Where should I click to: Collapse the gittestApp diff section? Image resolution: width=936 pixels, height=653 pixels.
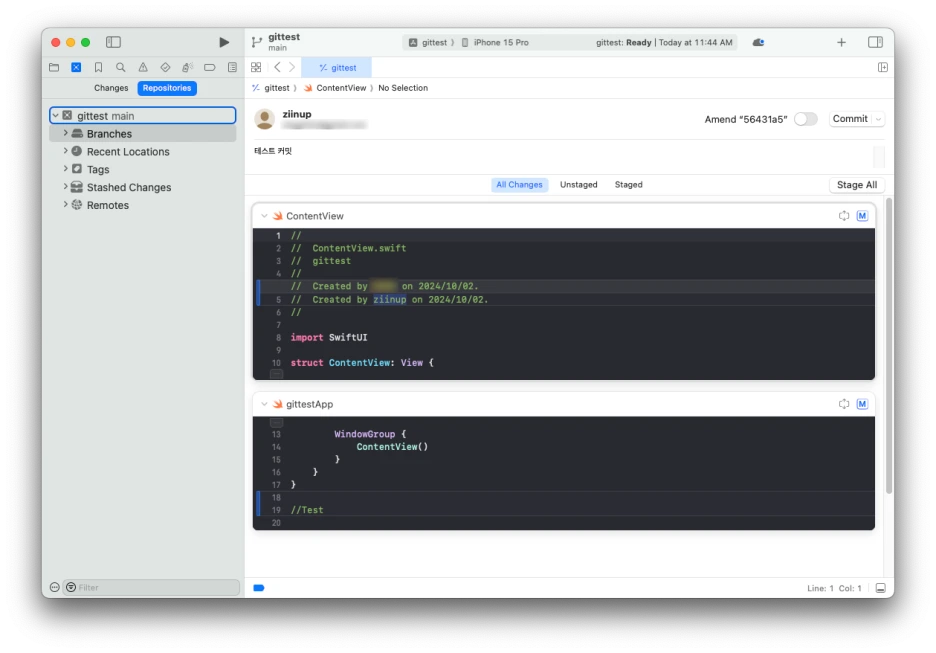point(264,404)
